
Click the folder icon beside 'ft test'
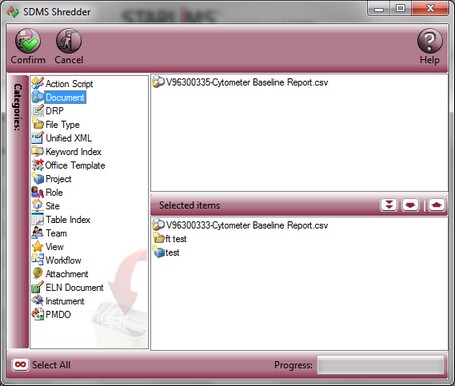tap(159, 238)
